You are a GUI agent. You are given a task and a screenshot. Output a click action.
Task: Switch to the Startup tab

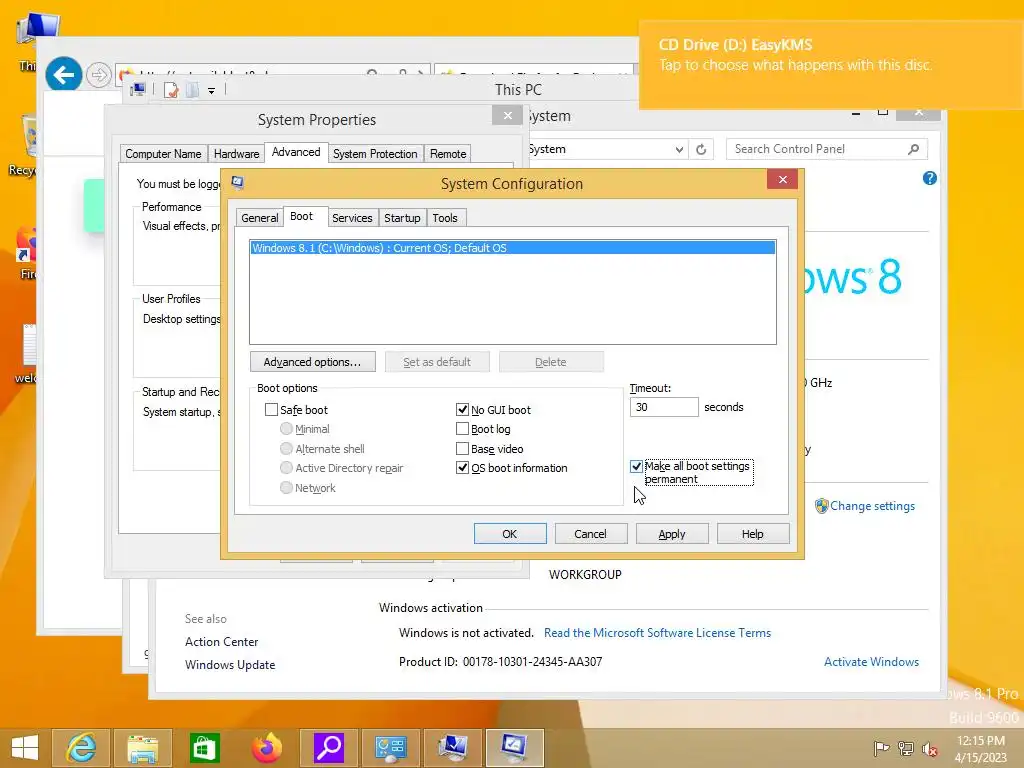402,218
